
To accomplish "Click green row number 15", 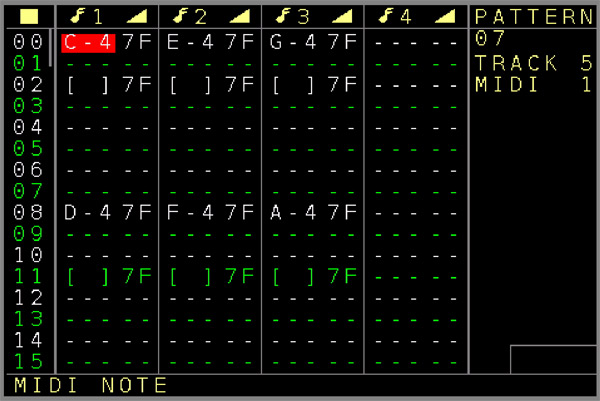I will click(x=28, y=362).
